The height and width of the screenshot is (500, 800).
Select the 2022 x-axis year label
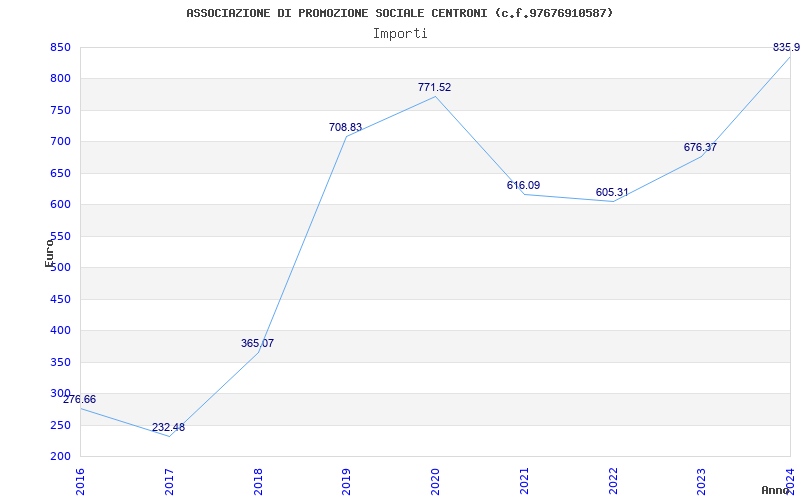click(x=613, y=482)
